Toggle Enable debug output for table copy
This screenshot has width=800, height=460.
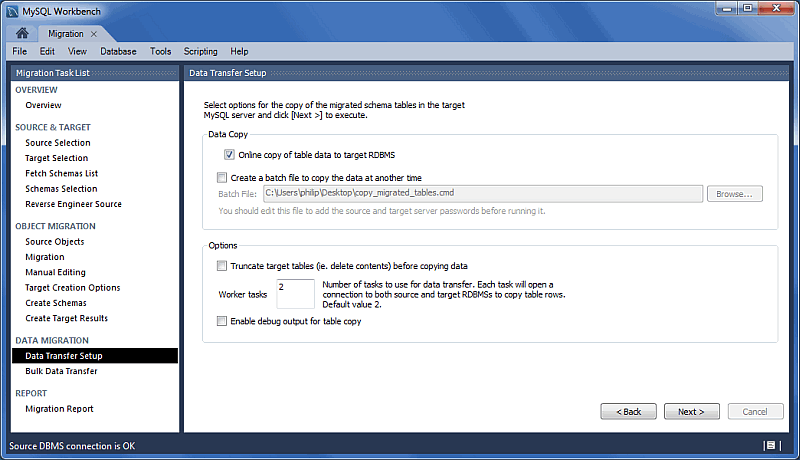(x=221, y=321)
